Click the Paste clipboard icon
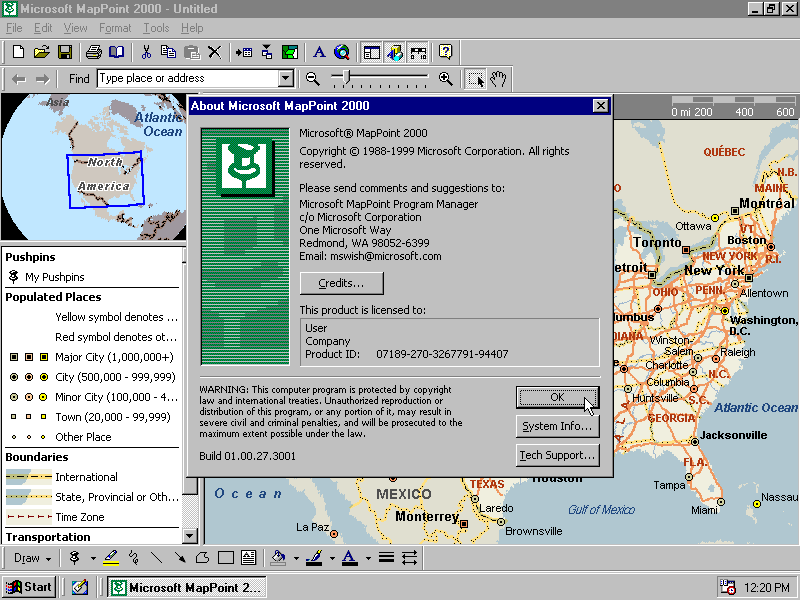Screen dimensions: 800x600 click(192, 52)
